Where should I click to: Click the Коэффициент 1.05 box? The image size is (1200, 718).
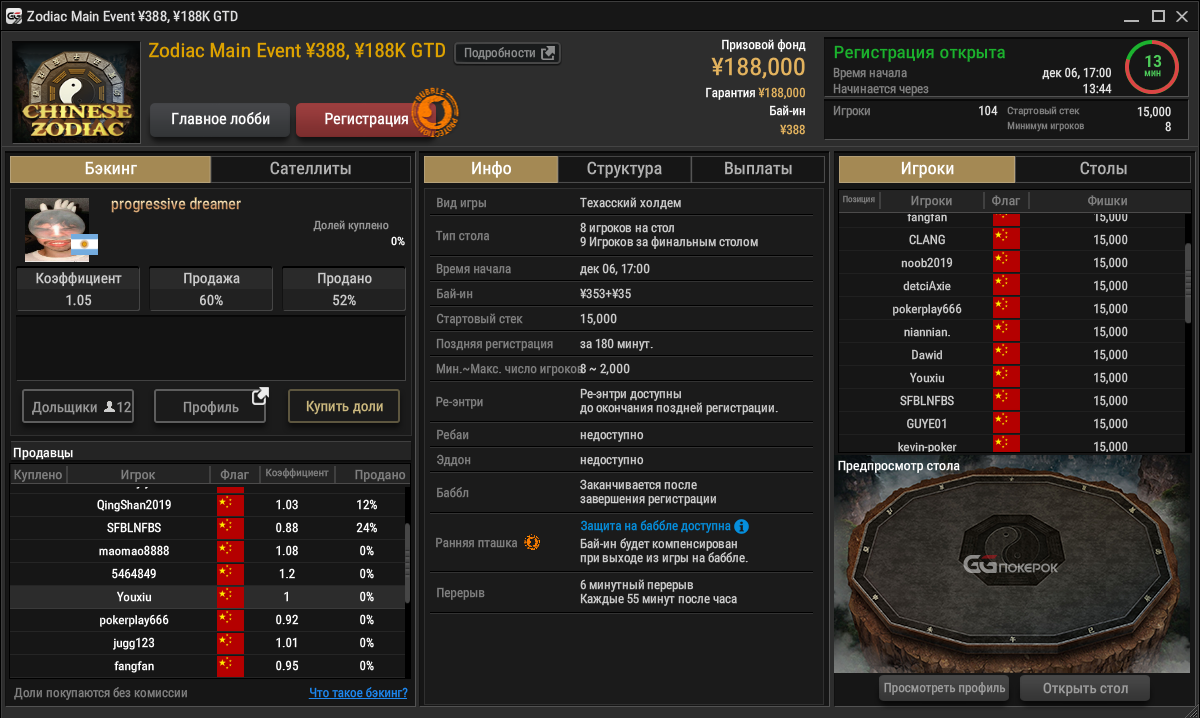coord(78,289)
